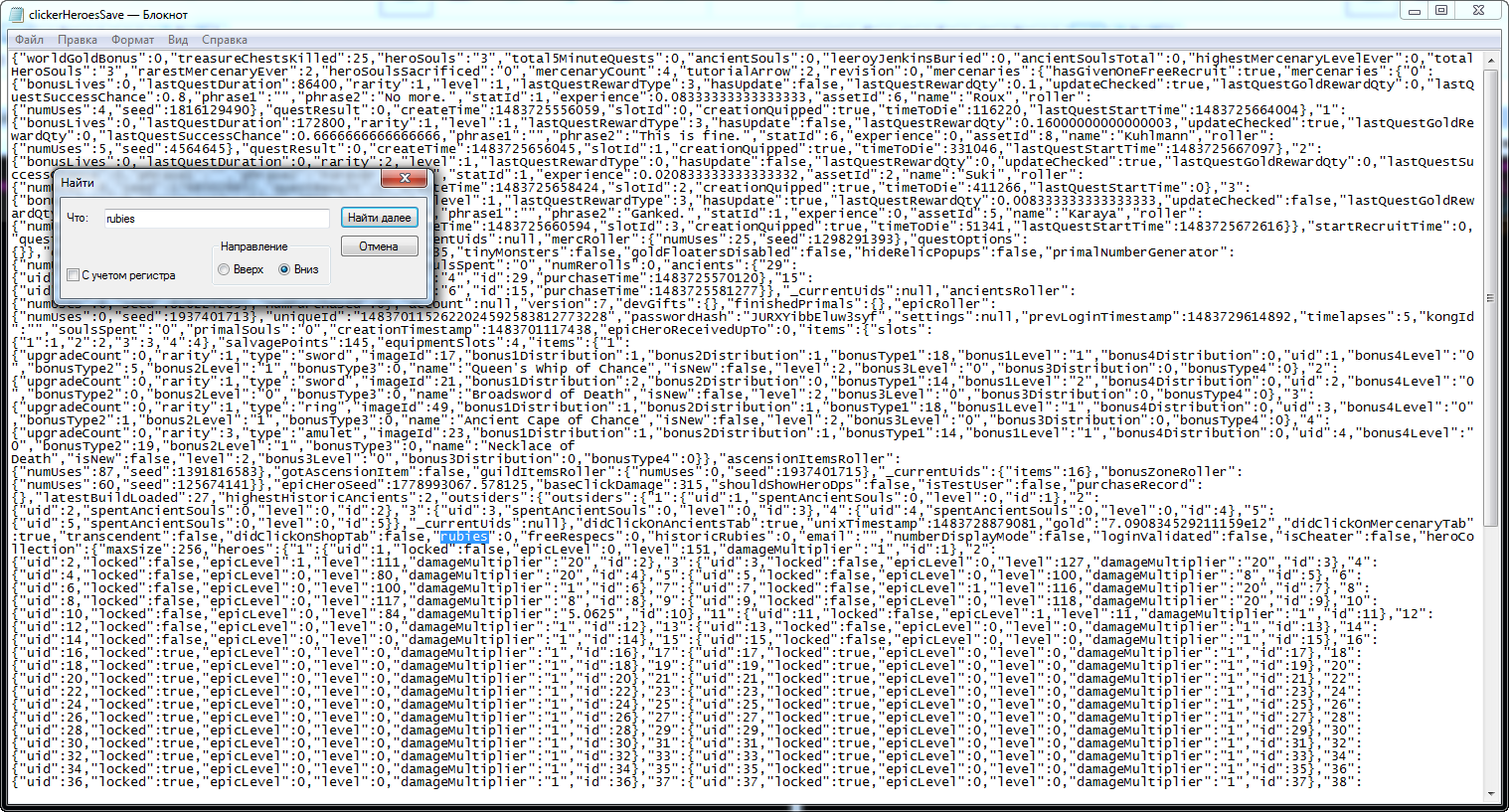Expand the Справка menu
The image size is (1509, 812).
[x=225, y=40]
